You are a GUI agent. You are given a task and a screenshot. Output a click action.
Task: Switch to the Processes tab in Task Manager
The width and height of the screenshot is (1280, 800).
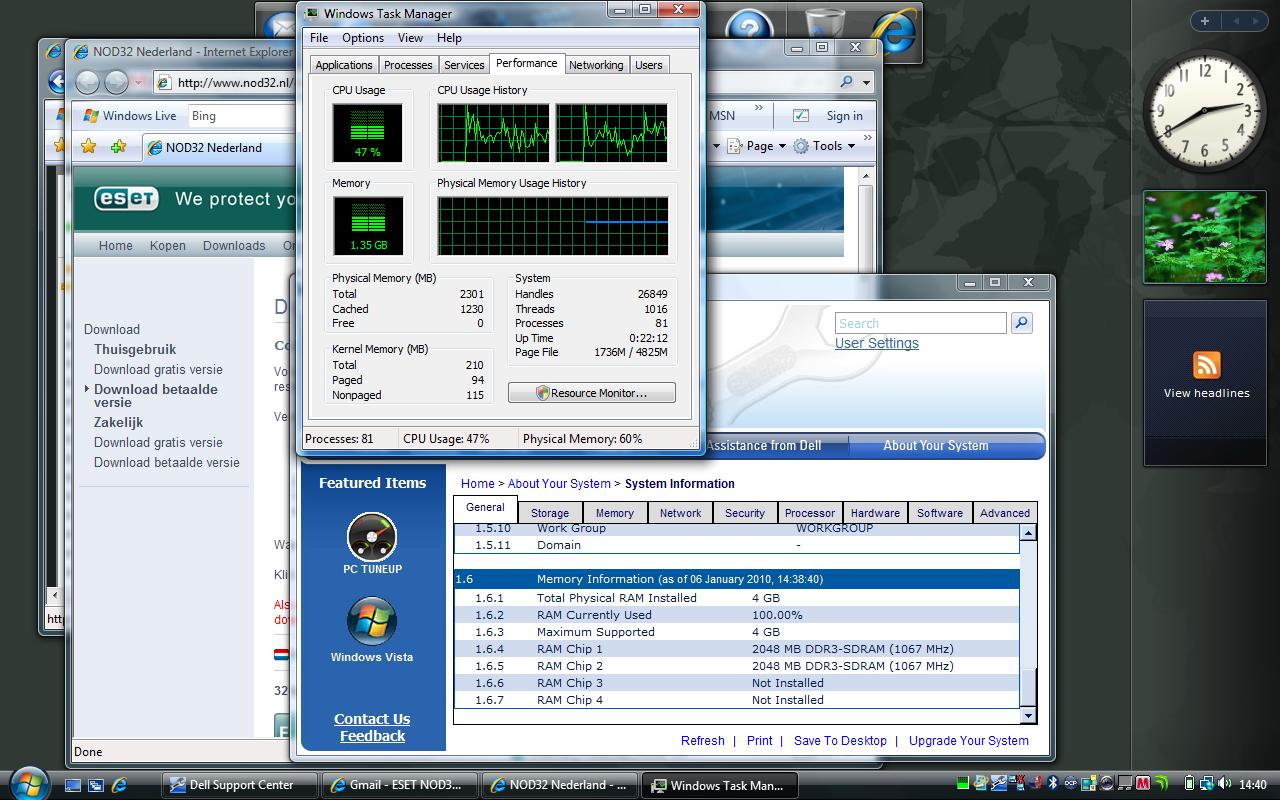(x=408, y=65)
